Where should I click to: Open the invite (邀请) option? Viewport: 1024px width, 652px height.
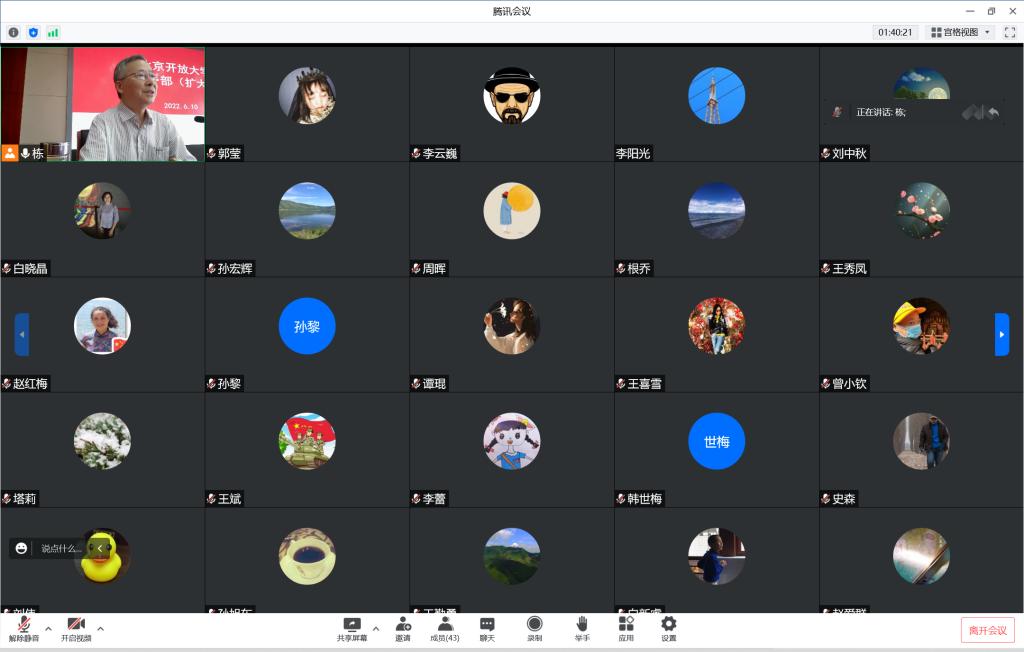pos(403,628)
